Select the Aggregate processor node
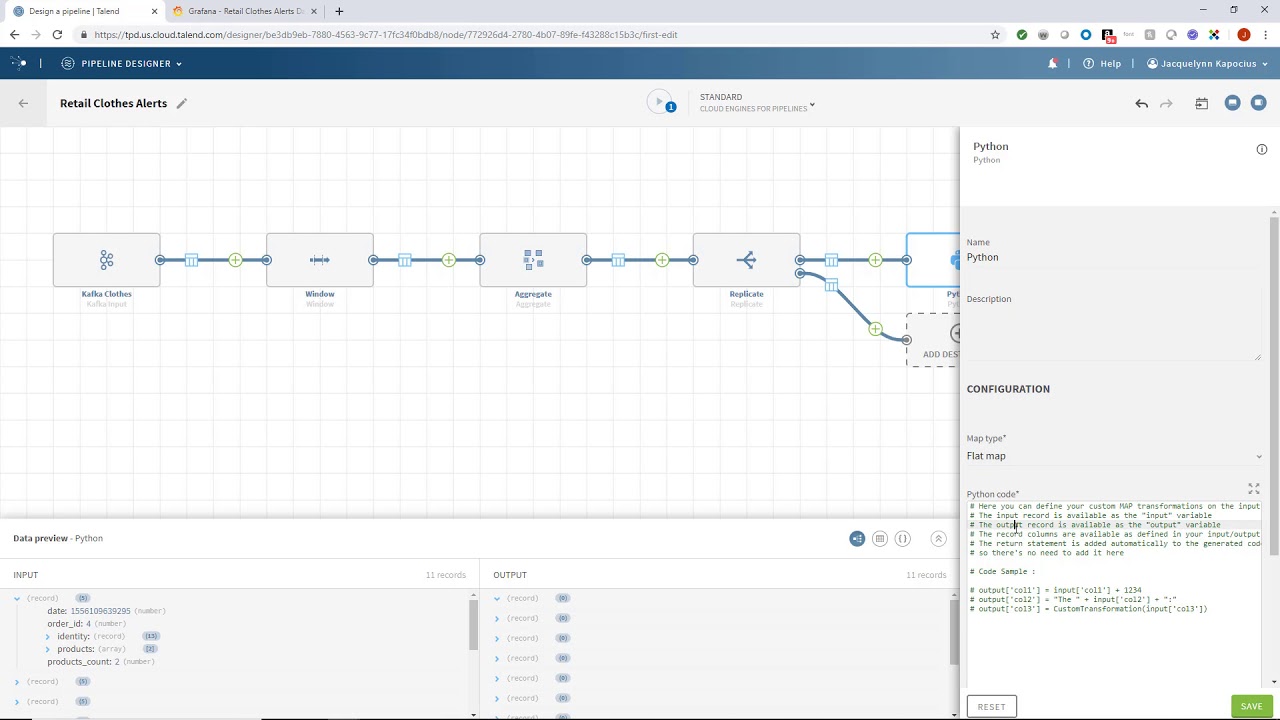Image resolution: width=1280 pixels, height=720 pixels. (533, 260)
